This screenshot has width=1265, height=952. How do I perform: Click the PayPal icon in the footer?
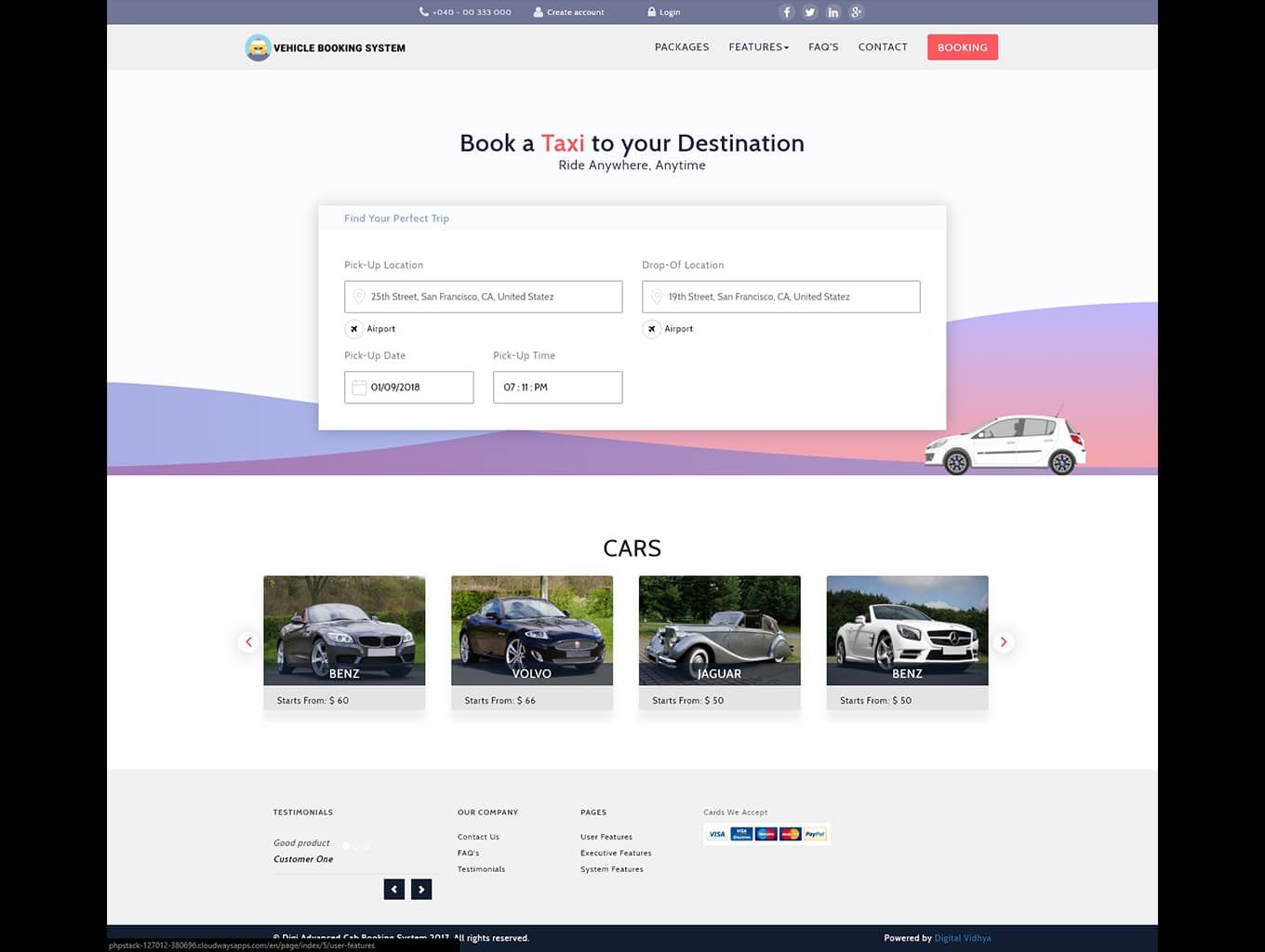(814, 834)
